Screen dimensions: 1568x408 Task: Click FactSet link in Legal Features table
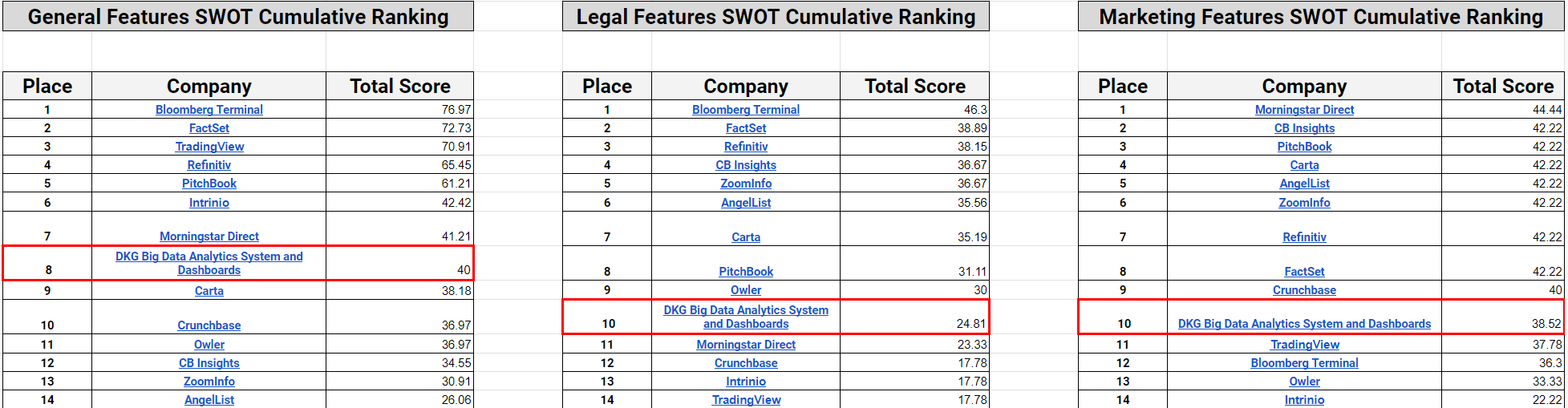tap(745, 128)
